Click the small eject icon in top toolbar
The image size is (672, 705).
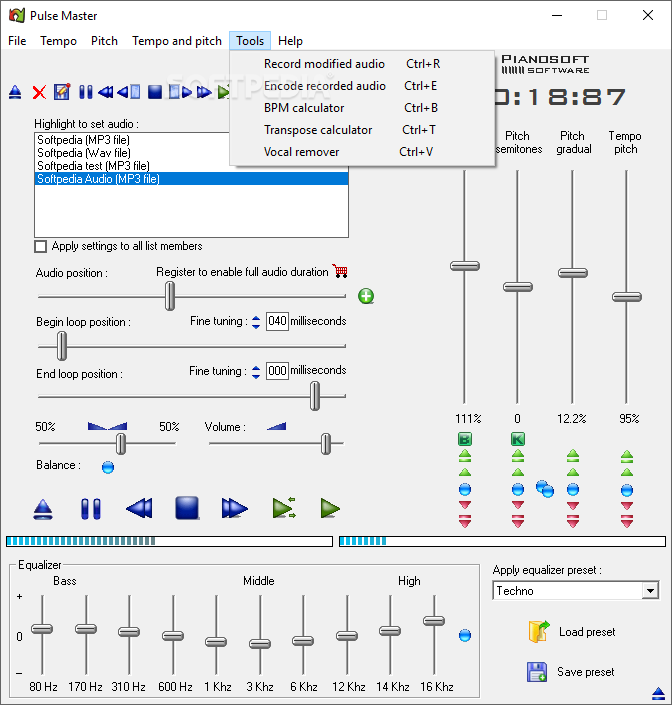15,92
